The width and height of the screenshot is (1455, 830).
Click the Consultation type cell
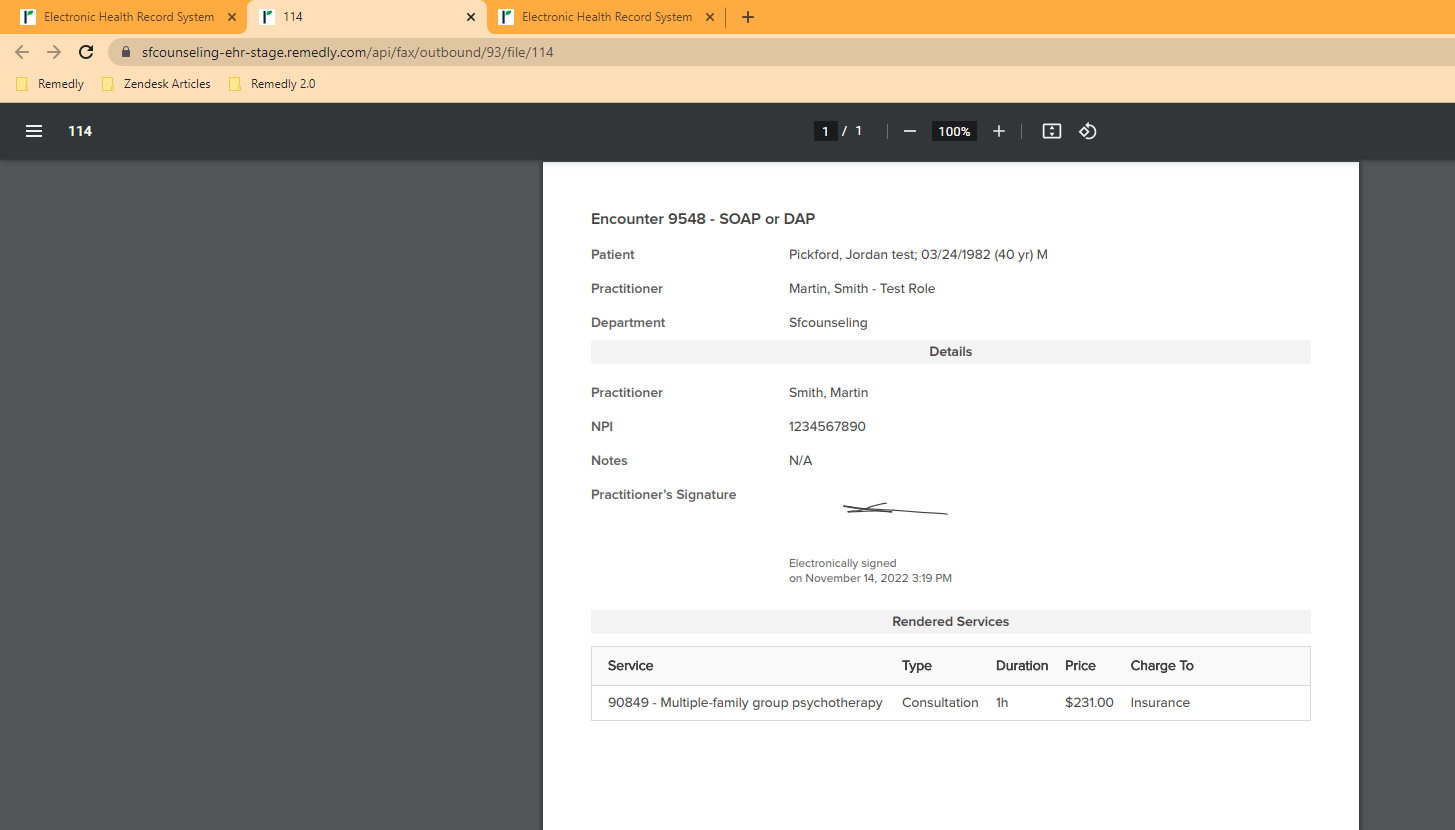[x=940, y=703]
